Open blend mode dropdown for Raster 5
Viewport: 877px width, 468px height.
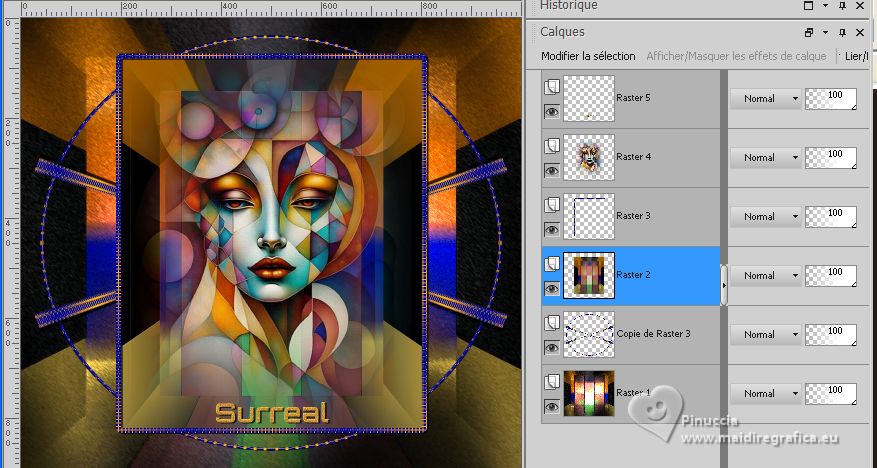tap(766, 98)
